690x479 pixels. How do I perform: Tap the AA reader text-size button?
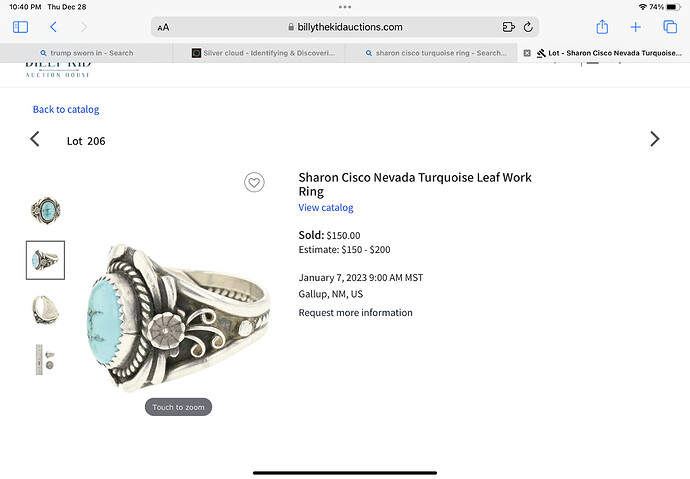pos(163,27)
